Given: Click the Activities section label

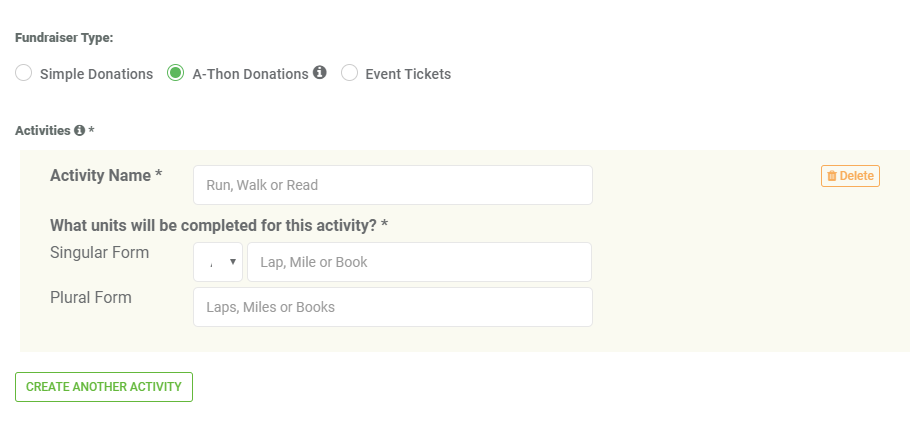Looking at the screenshot, I should [x=43, y=130].
